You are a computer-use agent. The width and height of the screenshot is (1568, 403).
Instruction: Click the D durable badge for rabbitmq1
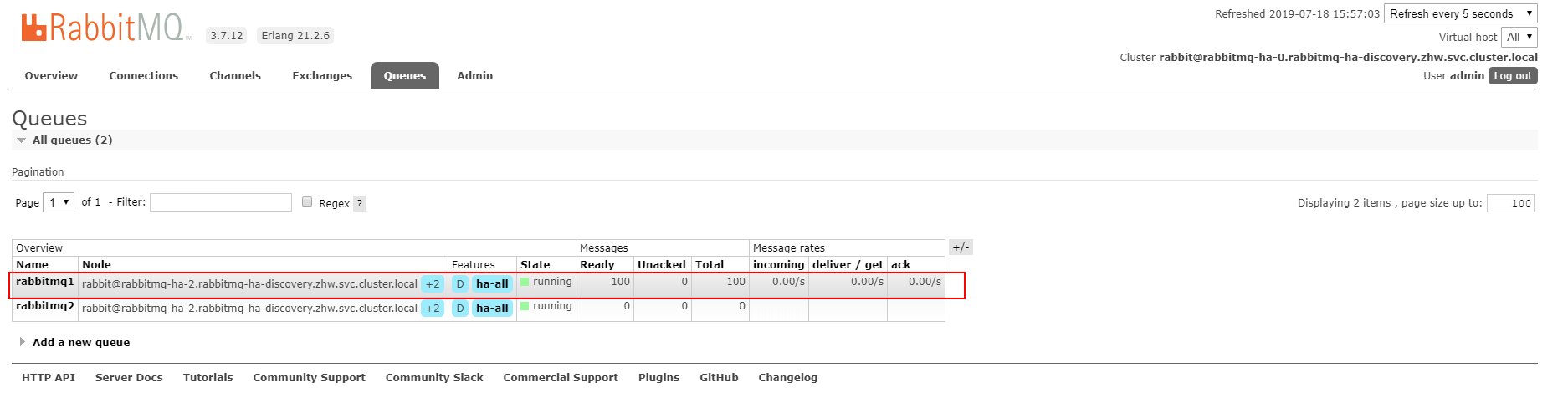click(460, 284)
